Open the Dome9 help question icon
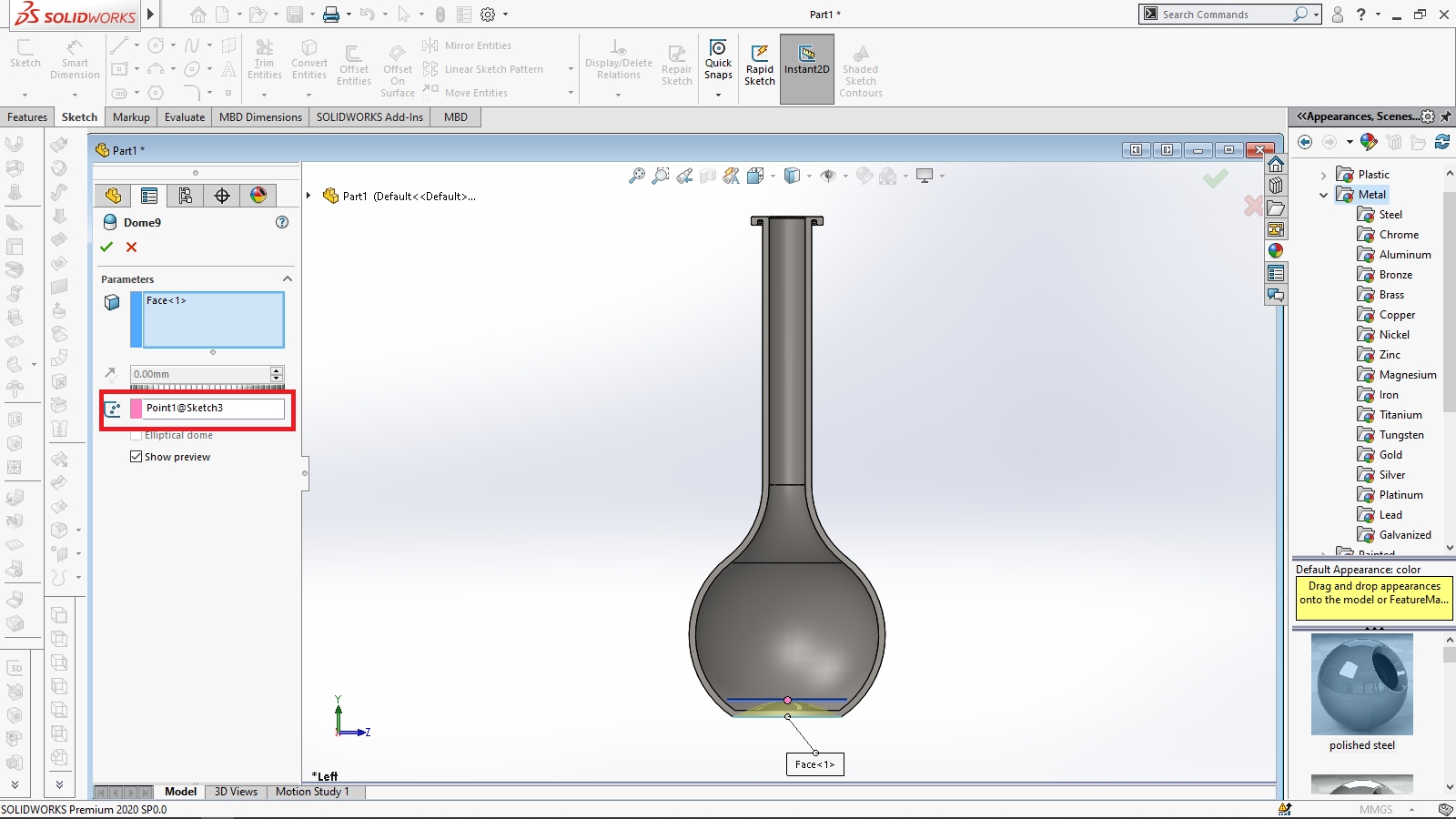Screen dimensions: 1456x819 (282, 222)
